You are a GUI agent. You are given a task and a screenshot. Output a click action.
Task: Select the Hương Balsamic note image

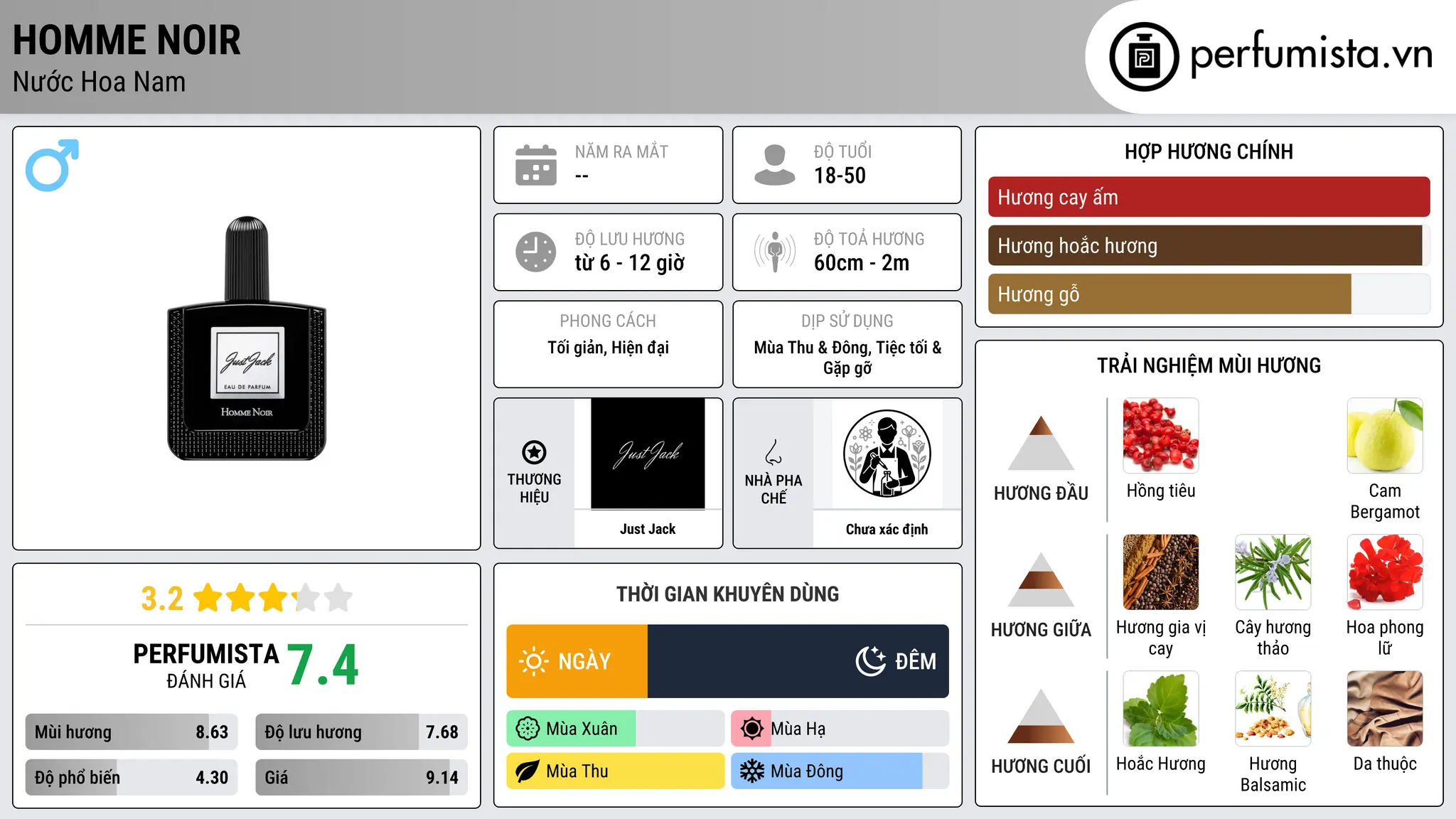(1273, 709)
